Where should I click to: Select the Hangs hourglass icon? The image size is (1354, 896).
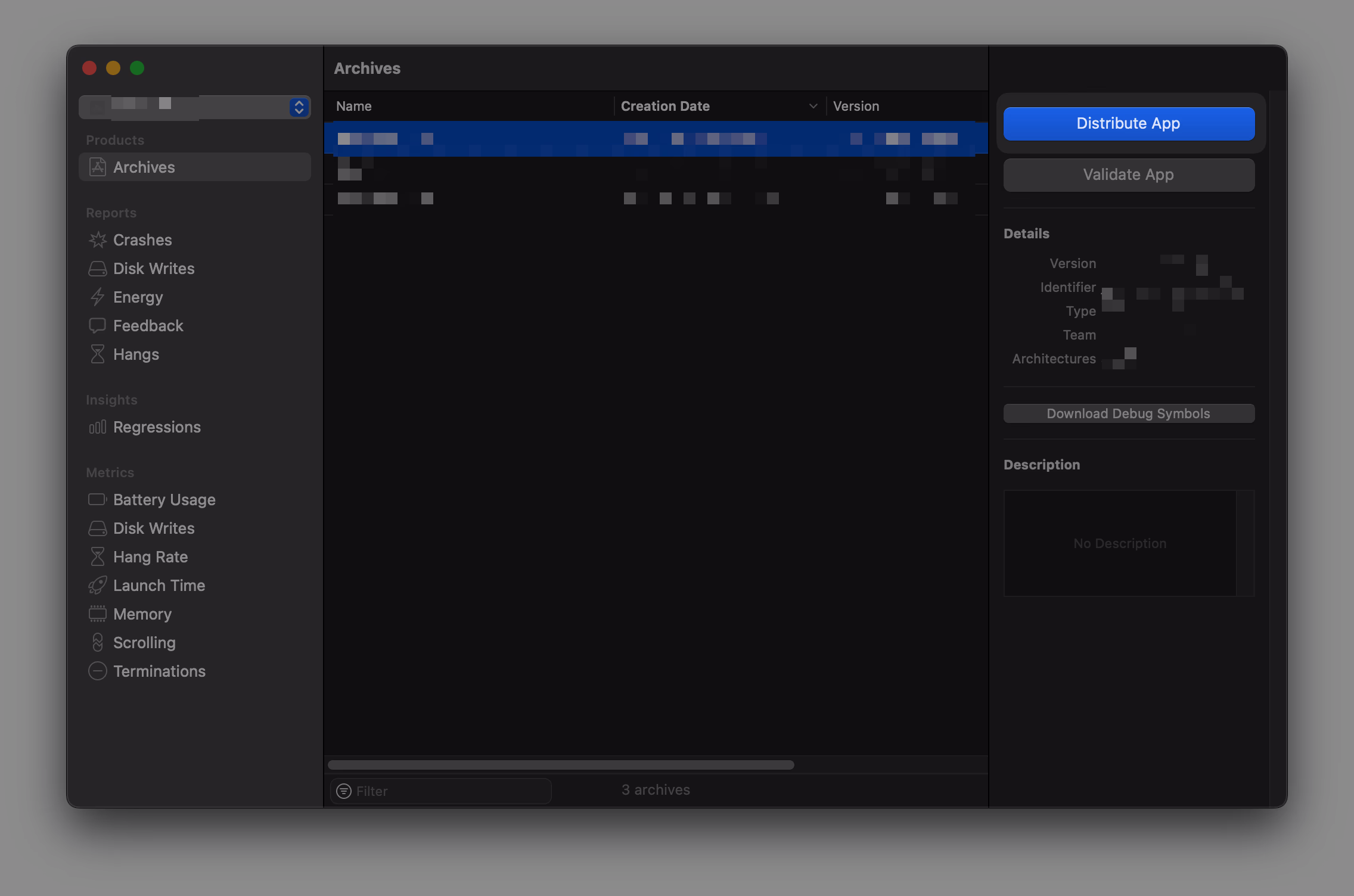point(97,354)
